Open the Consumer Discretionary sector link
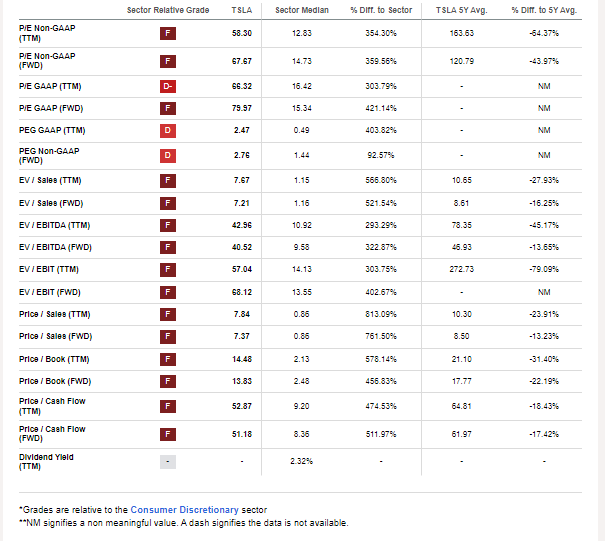605x541 pixels. coord(184,510)
